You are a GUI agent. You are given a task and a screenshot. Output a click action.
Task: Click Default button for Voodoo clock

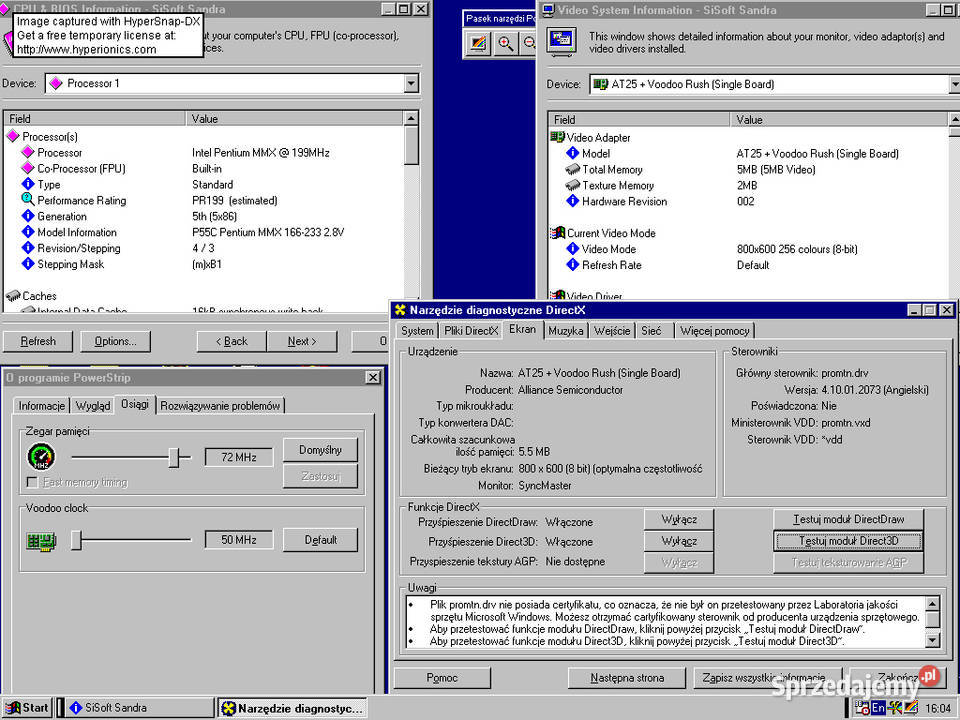coord(320,540)
